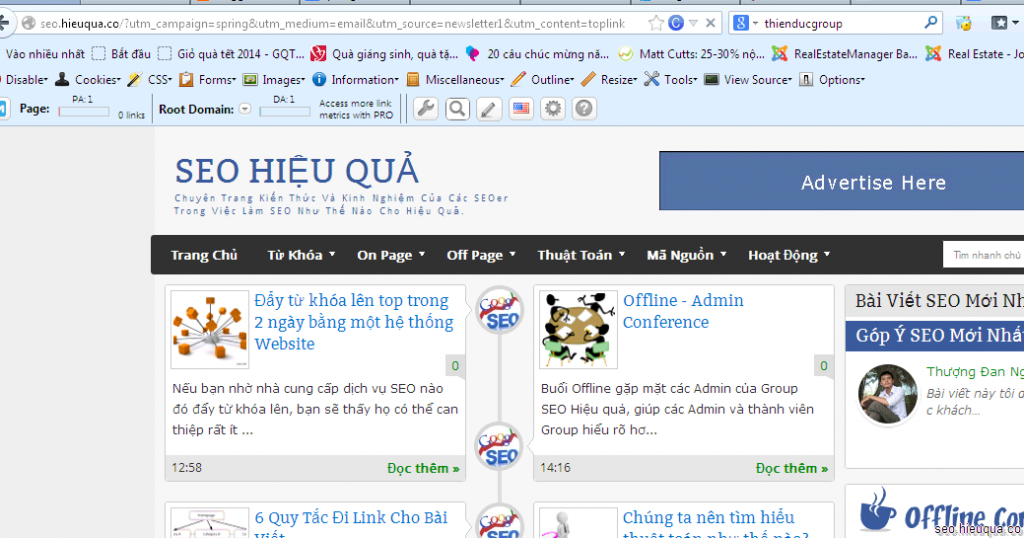Open the Giỏ quà tết 2014 bookmark

[x=232, y=54]
